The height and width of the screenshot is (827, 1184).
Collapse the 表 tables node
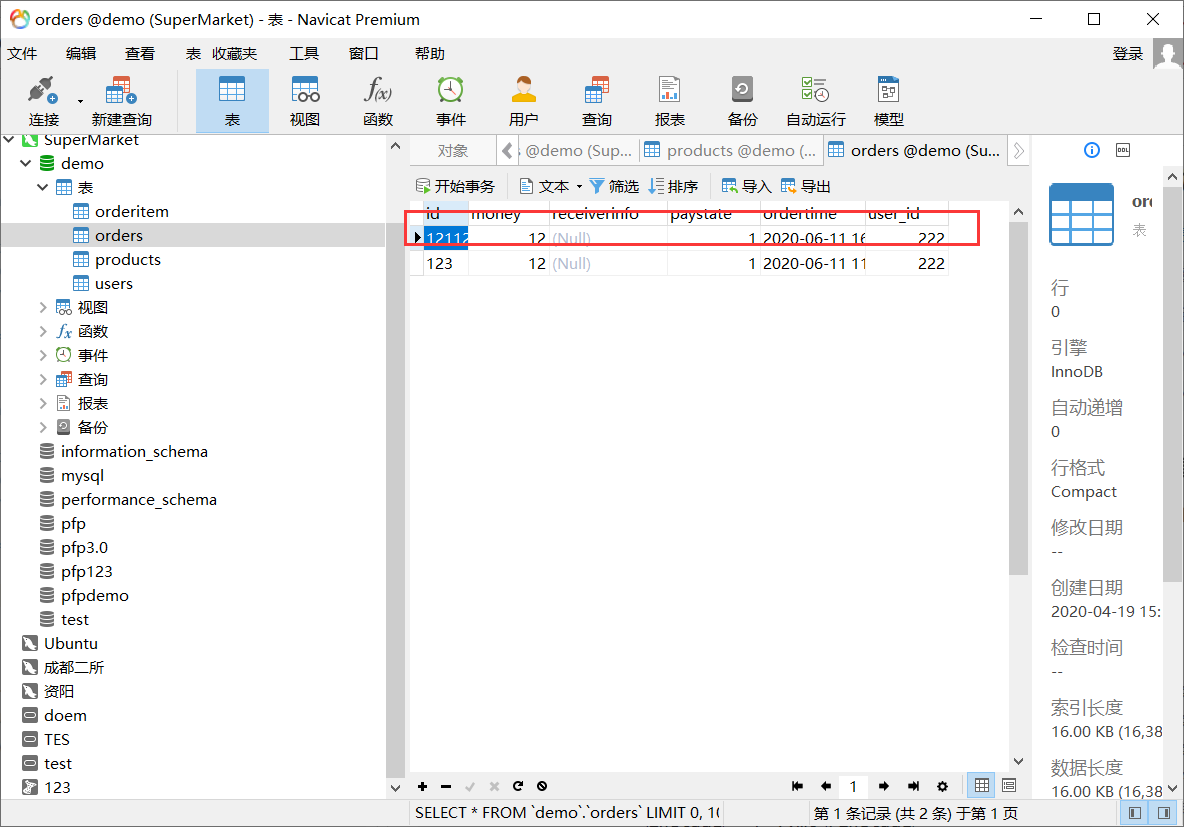pyautogui.click(x=42, y=187)
